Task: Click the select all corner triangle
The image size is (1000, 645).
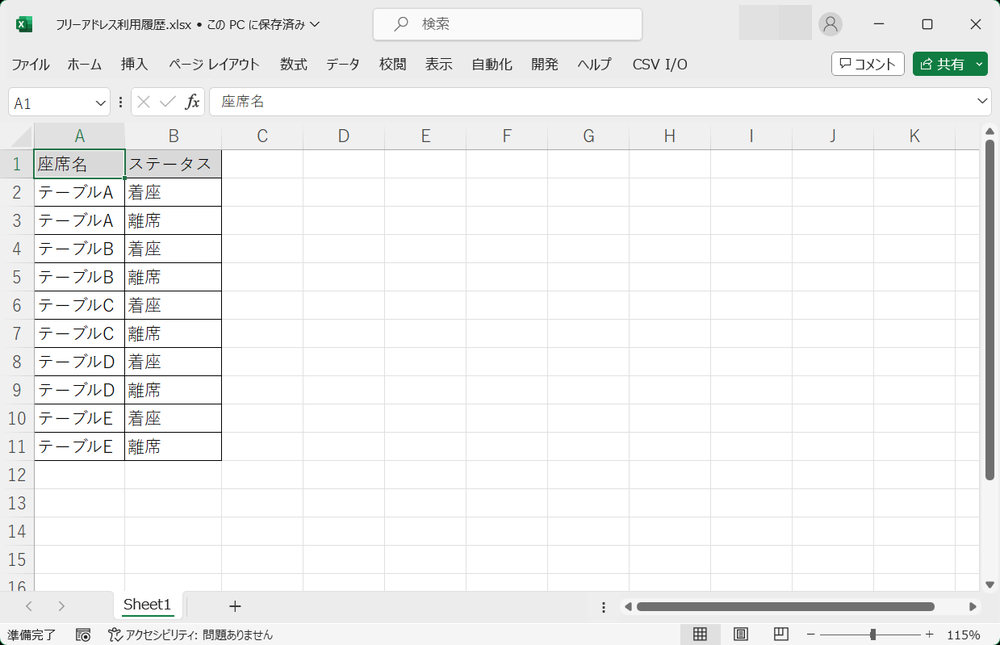Action: point(21,136)
